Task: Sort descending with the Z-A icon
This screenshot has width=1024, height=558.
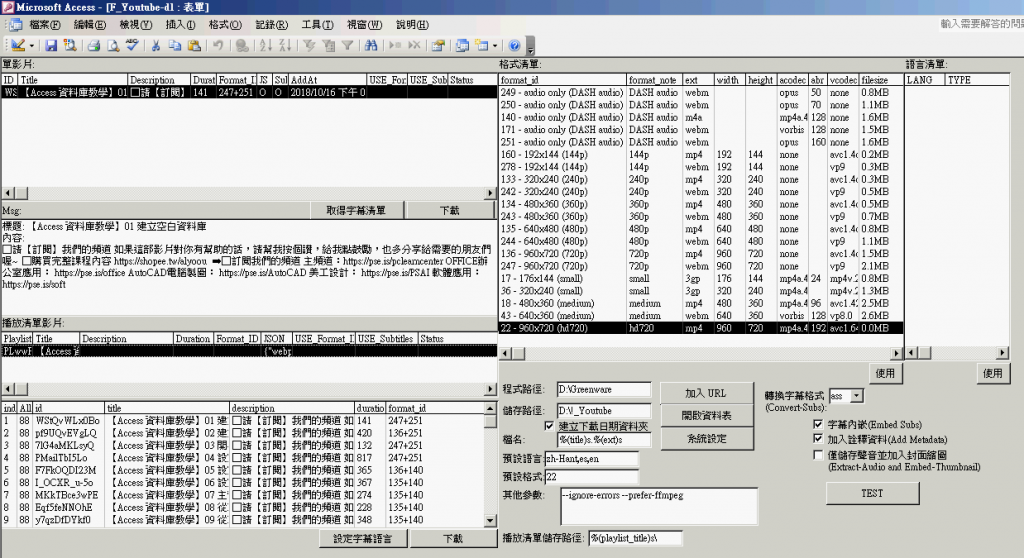Action: tap(285, 46)
